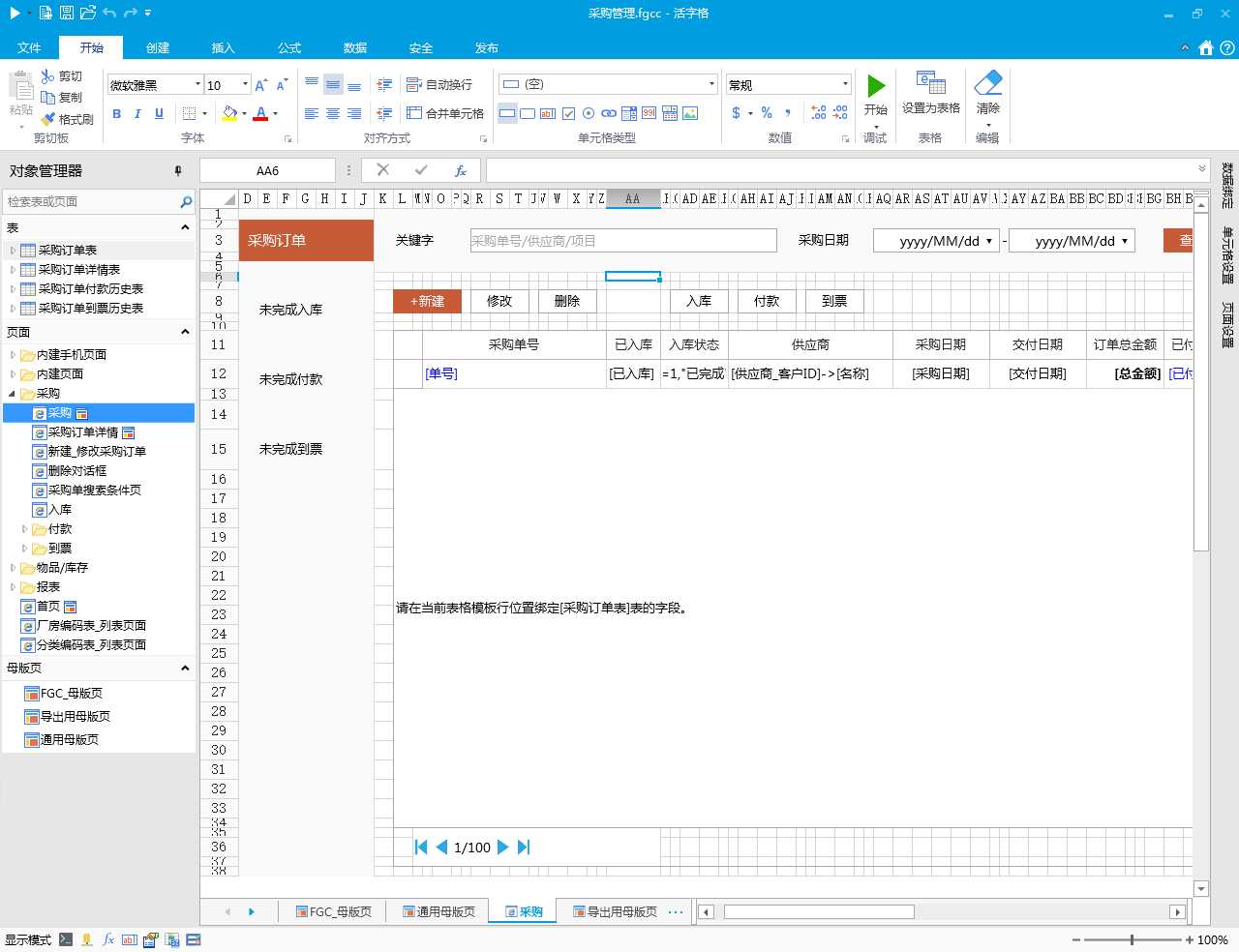Switch to the 公式 ribbon tab
The image size is (1239, 952).
tap(289, 48)
